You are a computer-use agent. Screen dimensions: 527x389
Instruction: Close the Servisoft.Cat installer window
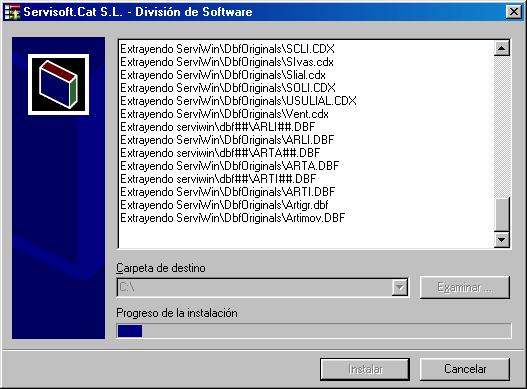pyautogui.click(x=514, y=12)
